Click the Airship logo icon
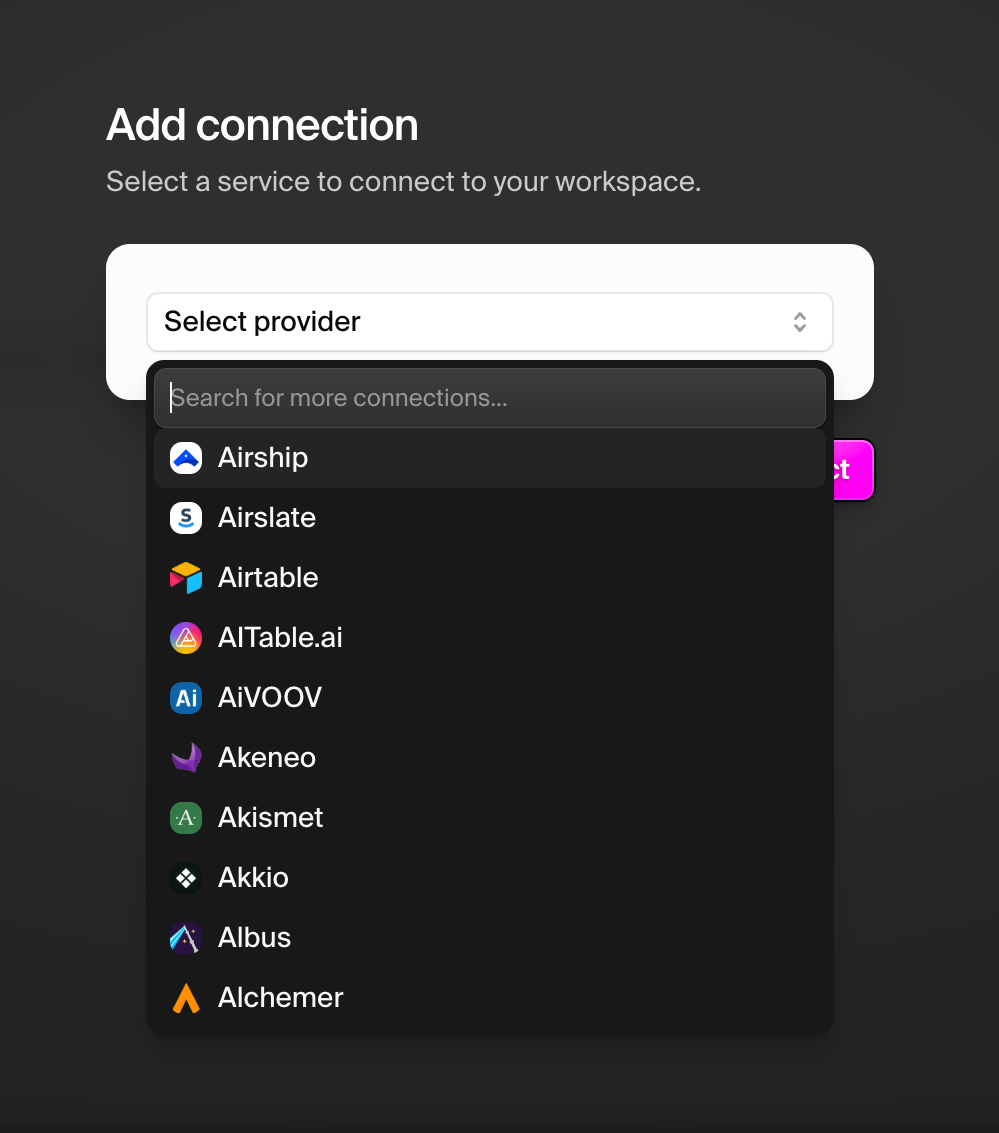 pyautogui.click(x=186, y=458)
